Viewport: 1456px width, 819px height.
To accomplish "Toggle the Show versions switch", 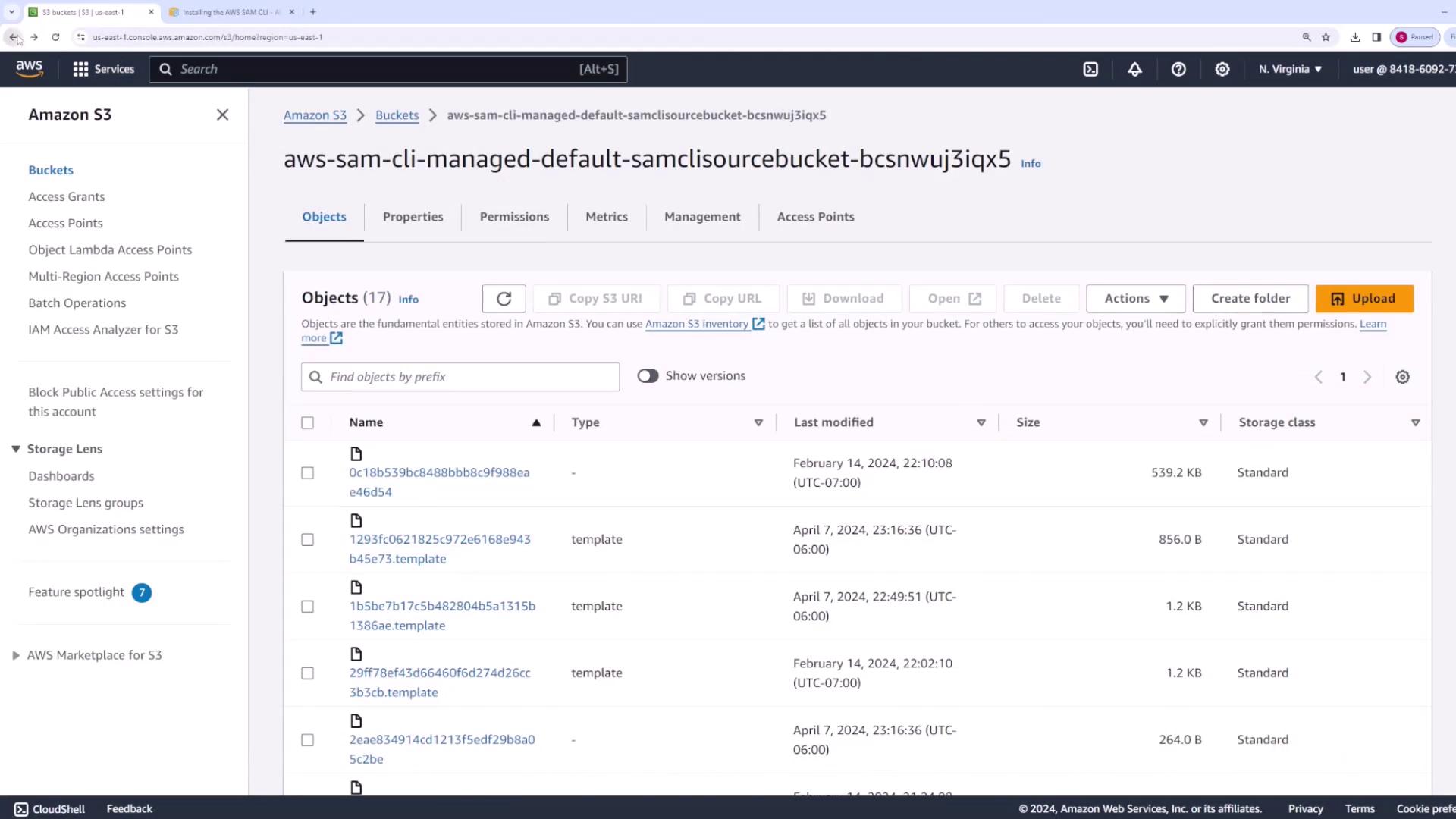I will pos(648,376).
